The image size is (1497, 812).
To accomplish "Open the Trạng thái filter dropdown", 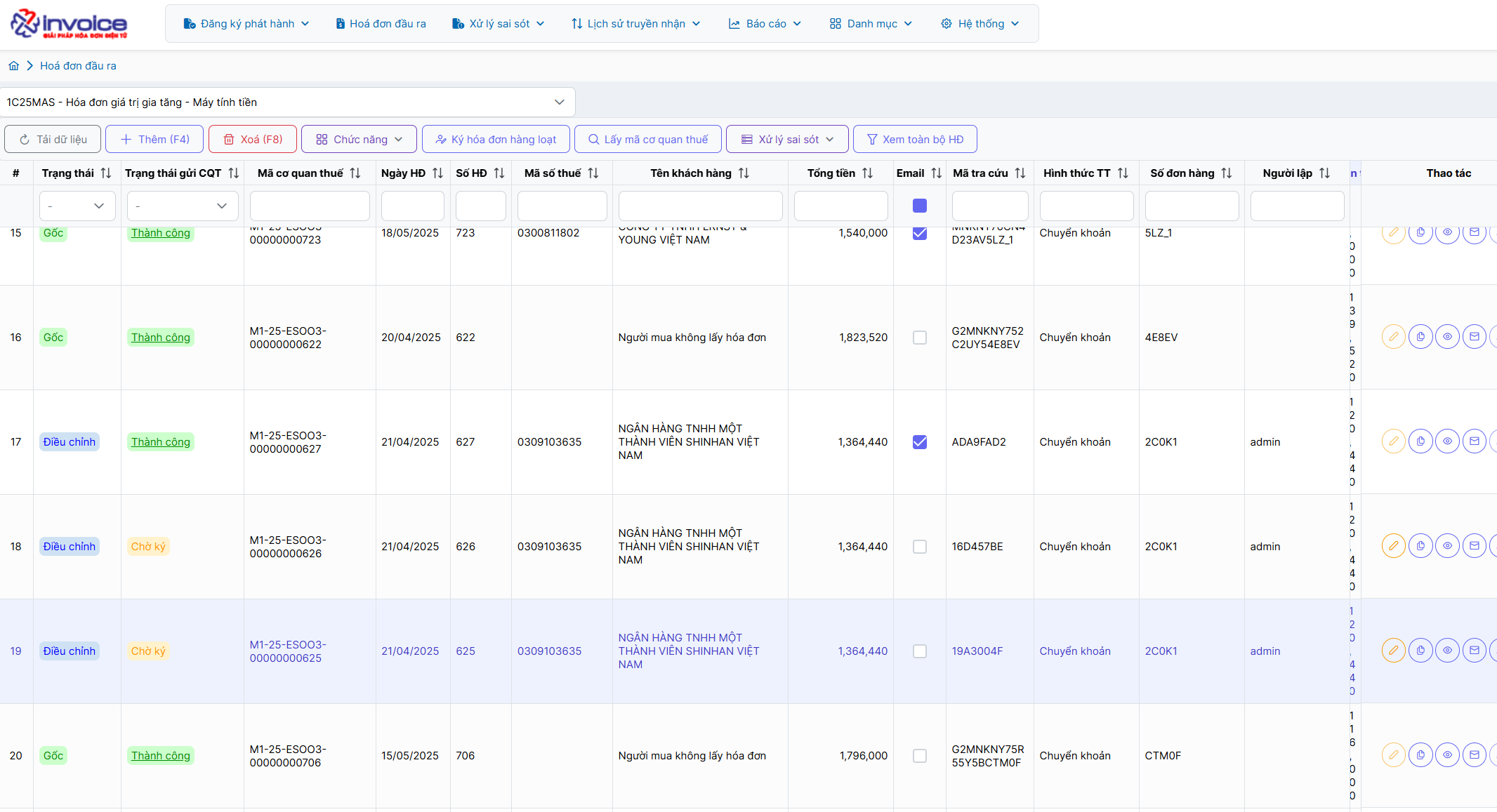I will (77, 206).
